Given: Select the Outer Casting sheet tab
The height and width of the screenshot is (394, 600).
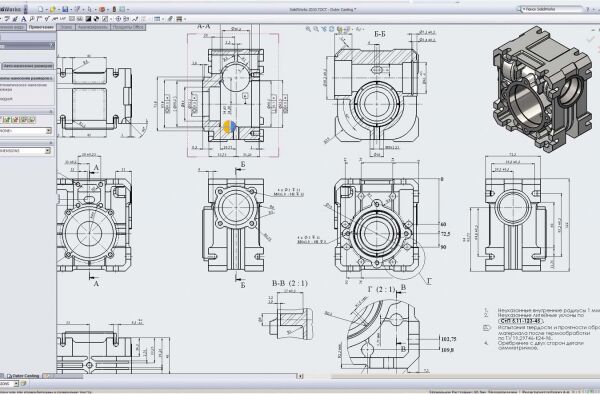Looking at the screenshot, I should 24,376.
